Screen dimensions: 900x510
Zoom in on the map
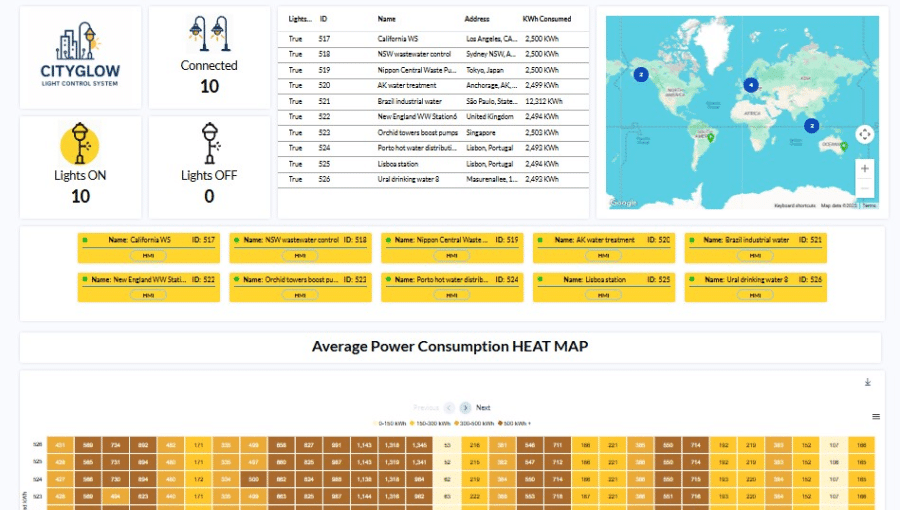[x=865, y=168]
